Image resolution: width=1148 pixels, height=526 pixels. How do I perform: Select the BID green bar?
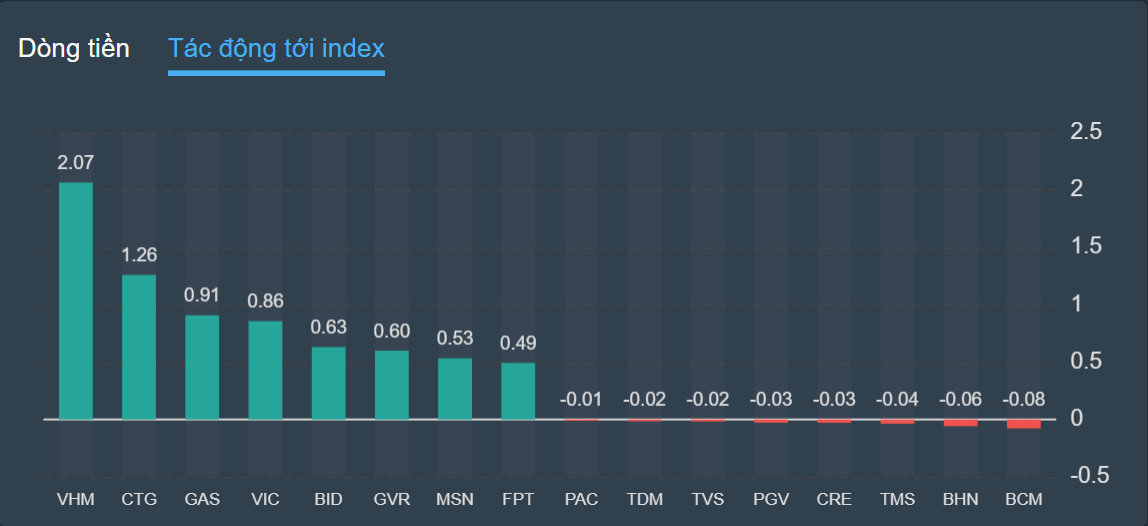(328, 383)
